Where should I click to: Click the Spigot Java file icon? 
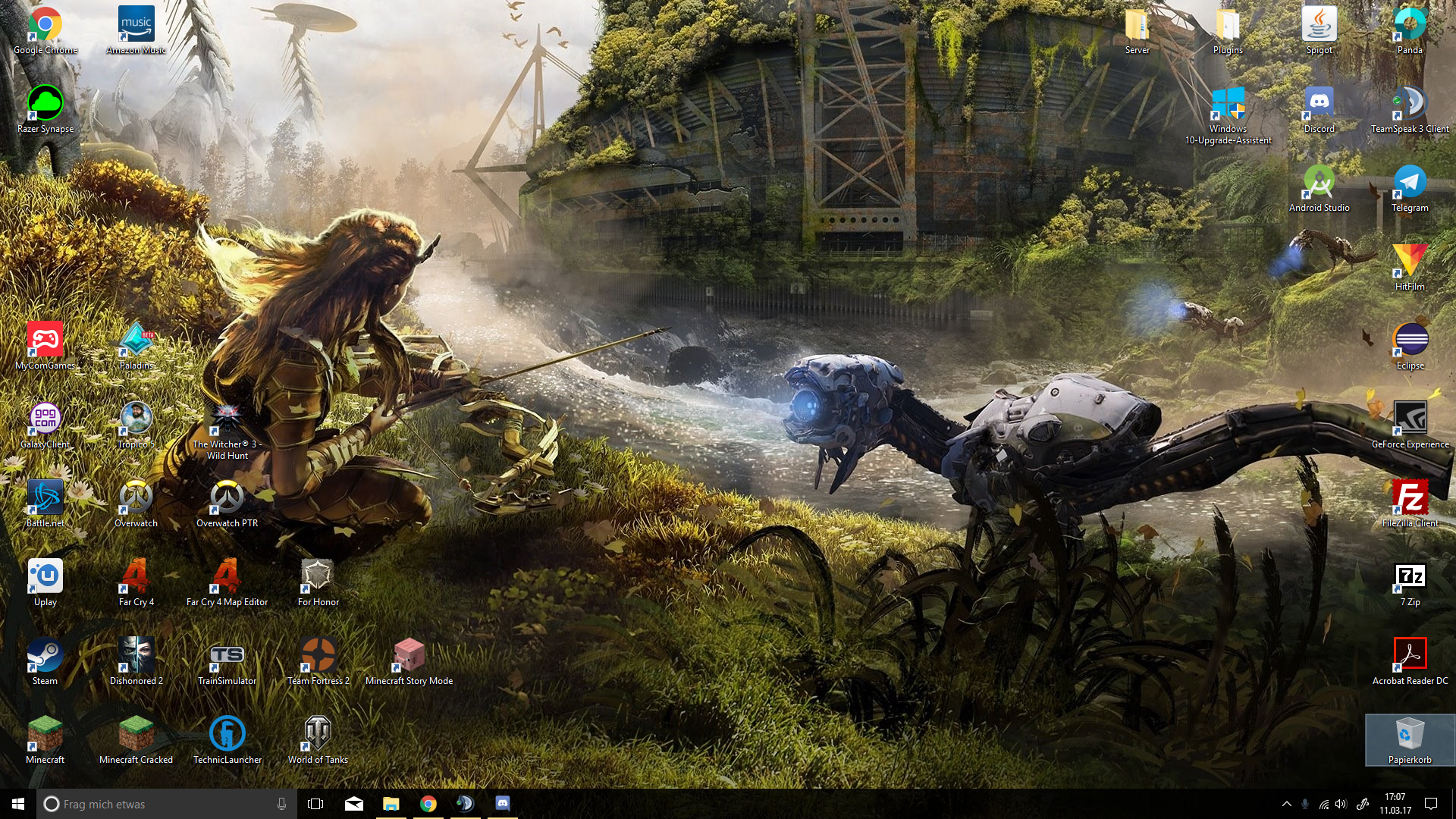1319,30
